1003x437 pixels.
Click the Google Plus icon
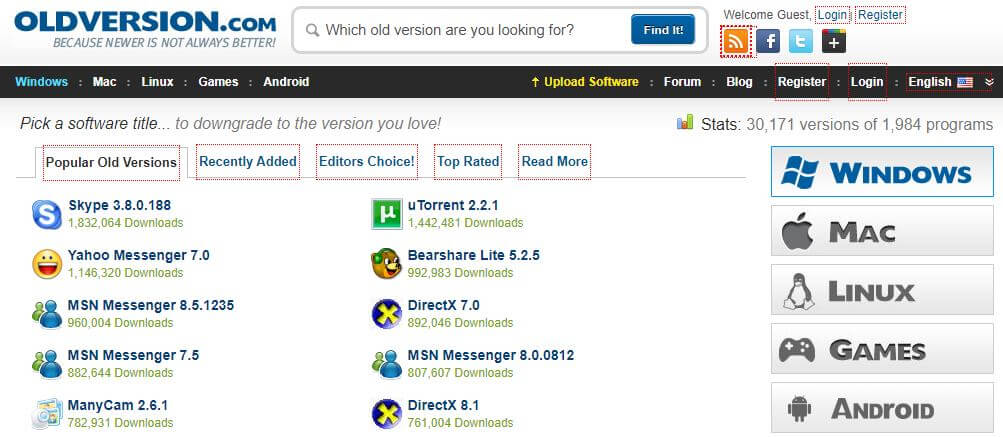pyautogui.click(x=834, y=42)
